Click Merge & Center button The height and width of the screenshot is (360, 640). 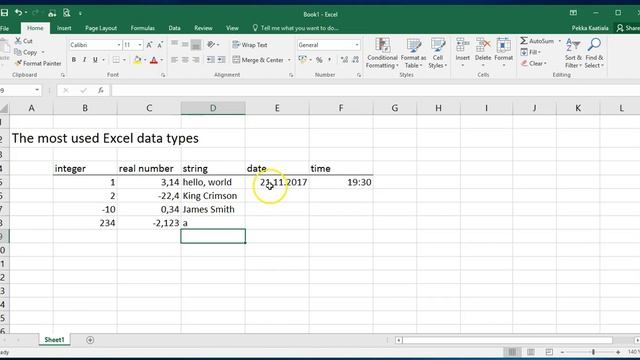[x=258, y=60]
